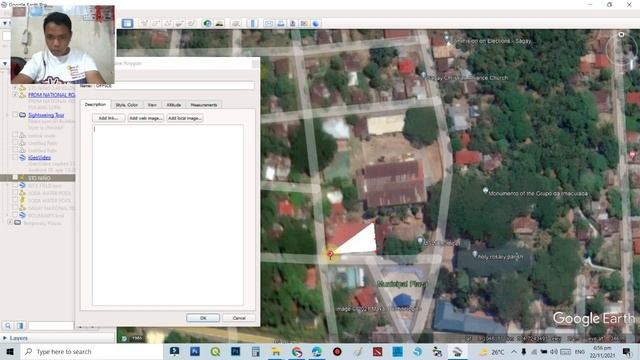Image resolution: width=640 pixels, height=360 pixels.
Task: Toggle the BOUNDARY kml checkbox
Action: [x=16, y=215]
